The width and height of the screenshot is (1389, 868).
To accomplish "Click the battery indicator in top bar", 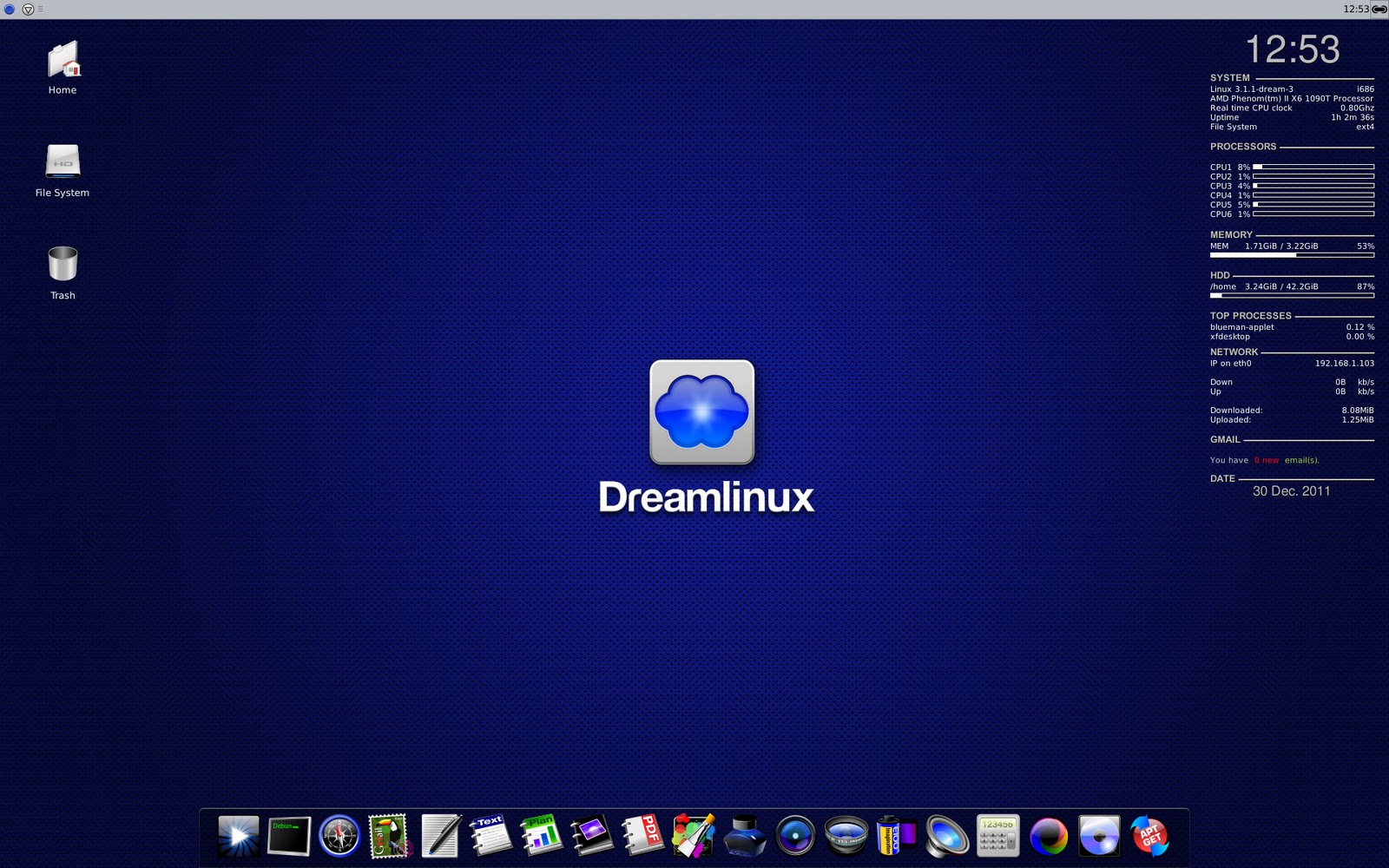I will click(x=1377, y=10).
